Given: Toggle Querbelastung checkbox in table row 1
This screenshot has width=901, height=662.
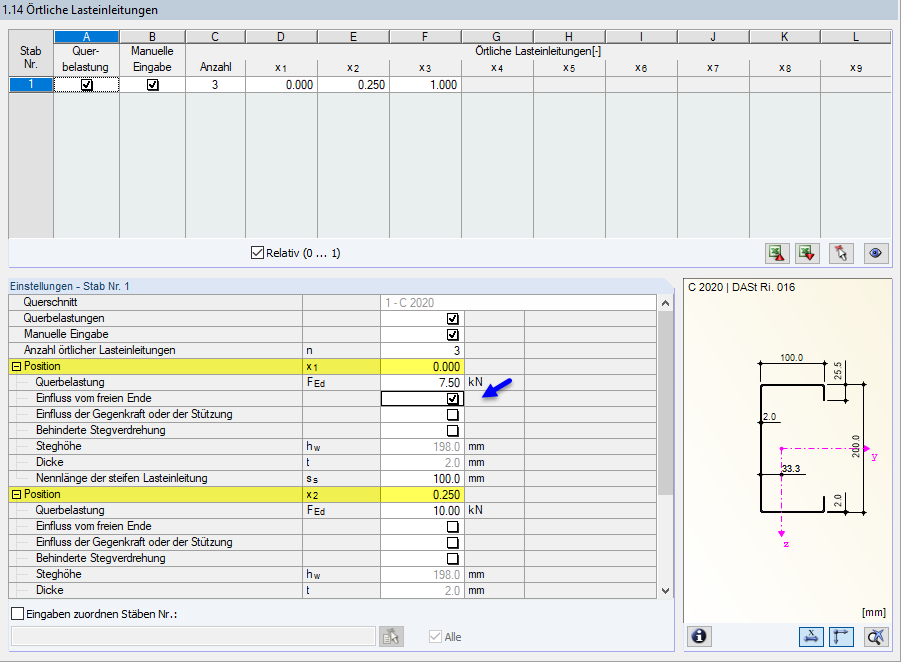Looking at the screenshot, I should (86, 85).
